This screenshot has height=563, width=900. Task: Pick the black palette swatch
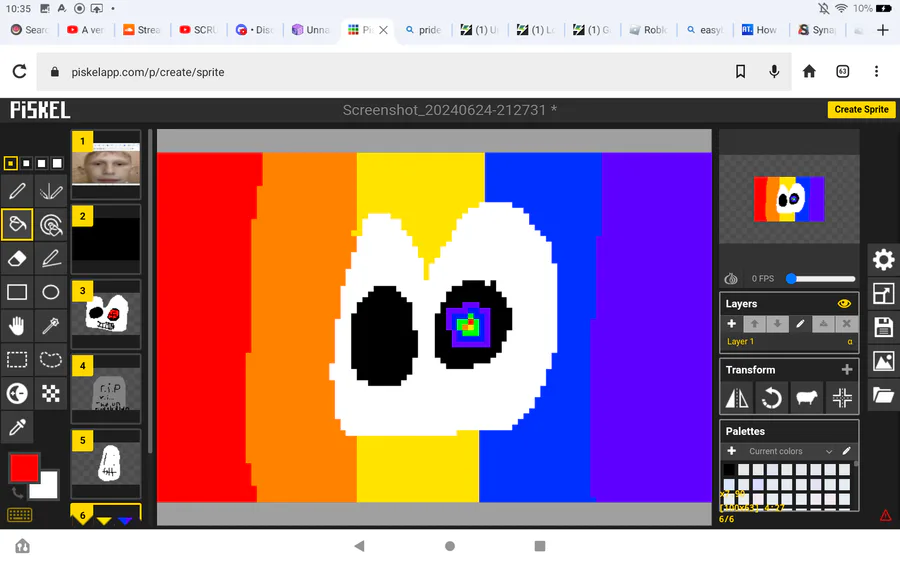(729, 469)
